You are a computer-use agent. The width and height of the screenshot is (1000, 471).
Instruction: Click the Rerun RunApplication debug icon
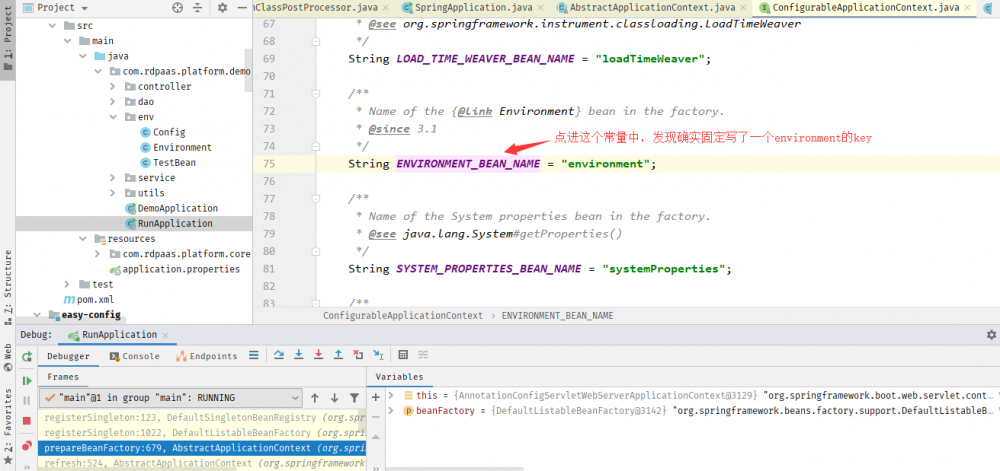27,356
